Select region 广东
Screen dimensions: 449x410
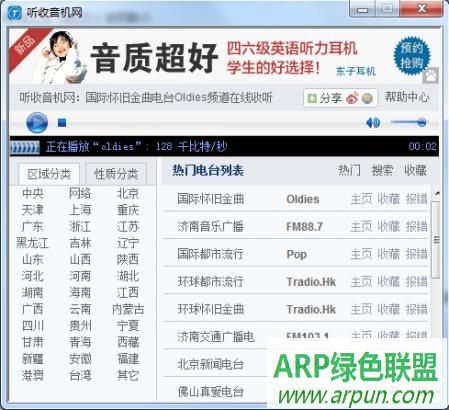[x=32, y=227]
